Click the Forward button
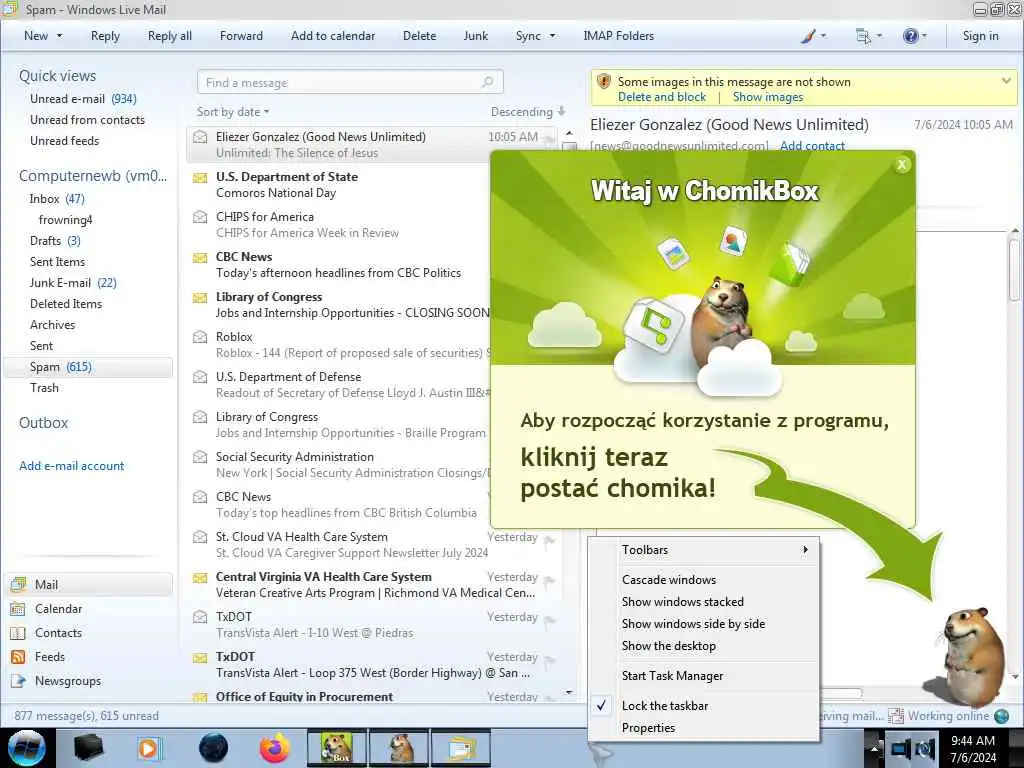This screenshot has height=768, width=1024. click(241, 36)
